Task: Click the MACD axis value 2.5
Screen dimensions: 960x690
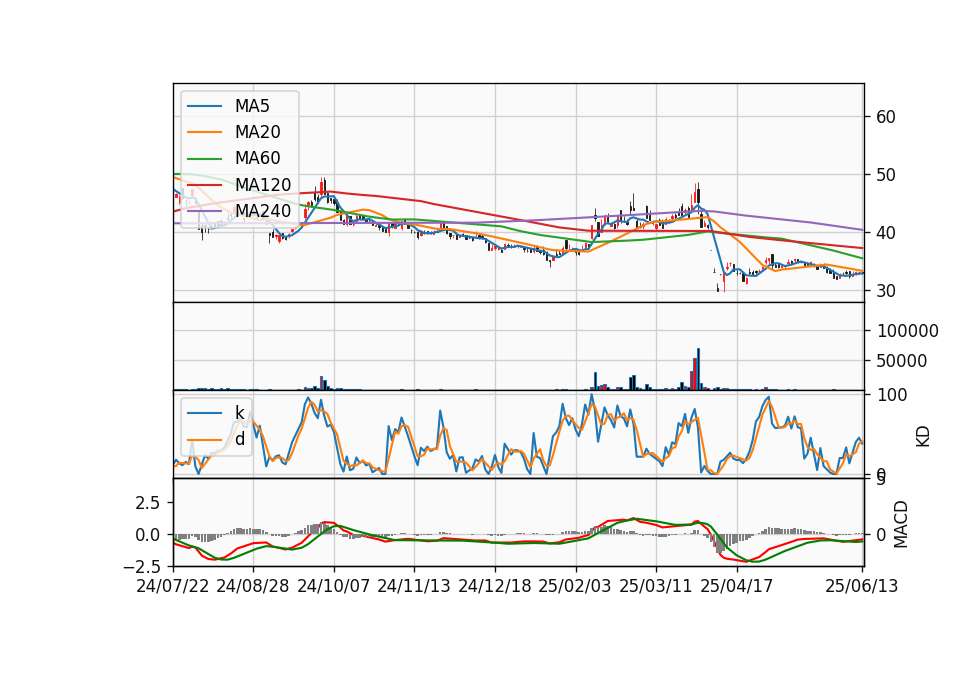Action: tap(148, 503)
